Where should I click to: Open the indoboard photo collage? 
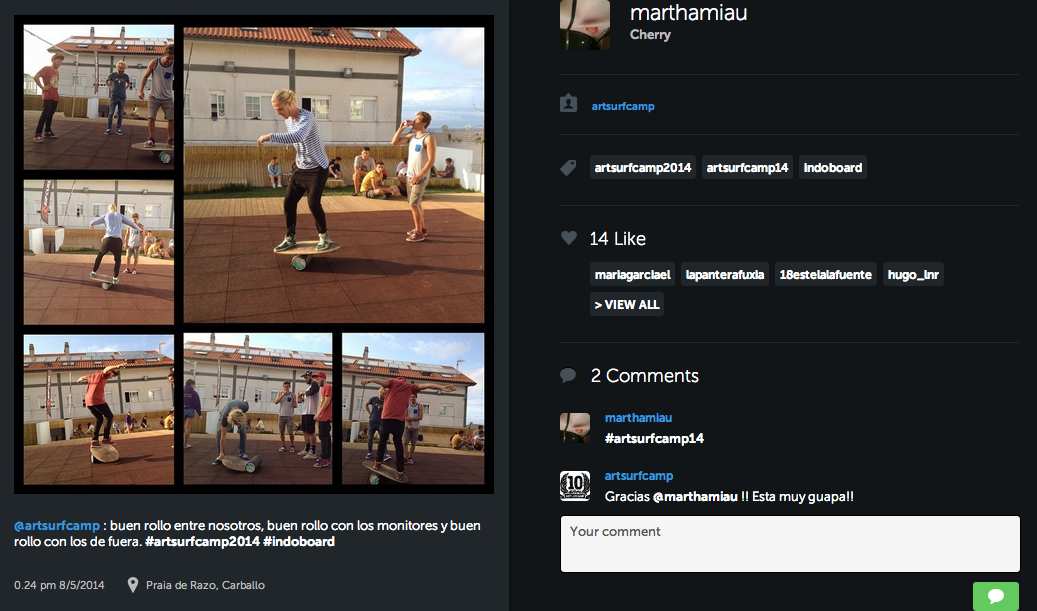click(254, 255)
